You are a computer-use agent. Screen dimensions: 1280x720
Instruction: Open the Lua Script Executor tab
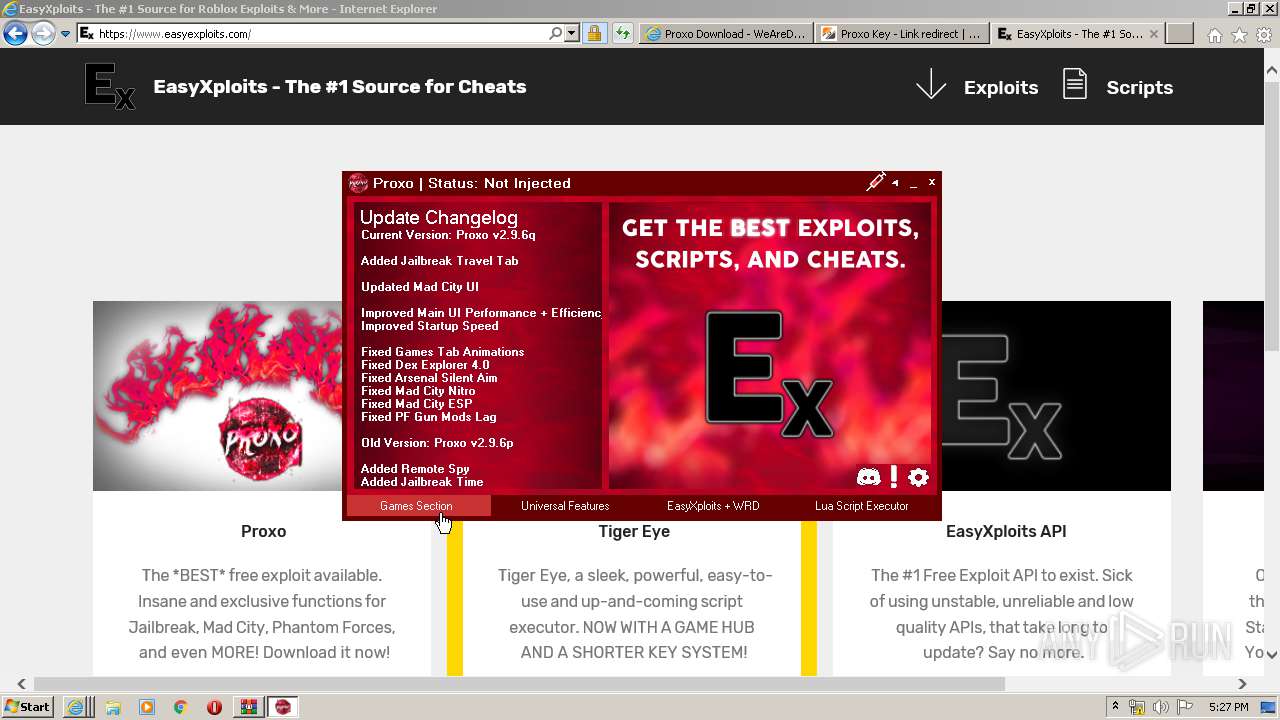[862, 506]
